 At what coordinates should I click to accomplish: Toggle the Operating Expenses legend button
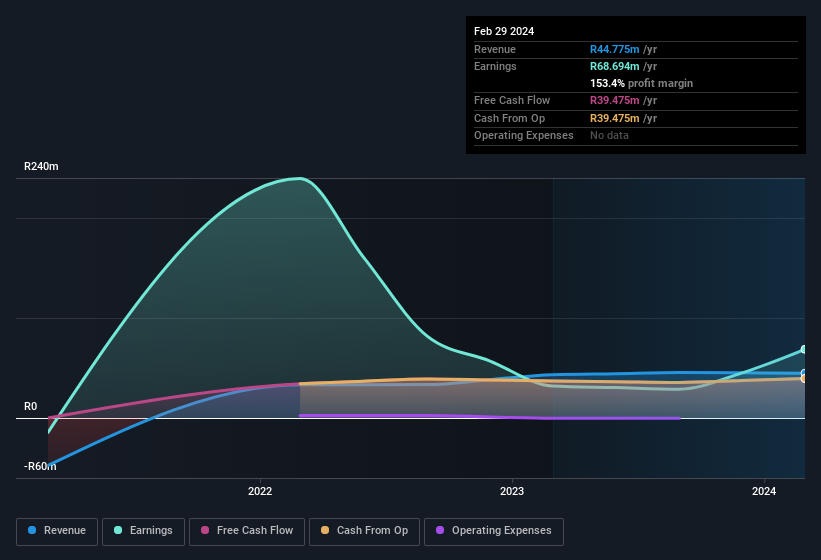[x=494, y=532]
